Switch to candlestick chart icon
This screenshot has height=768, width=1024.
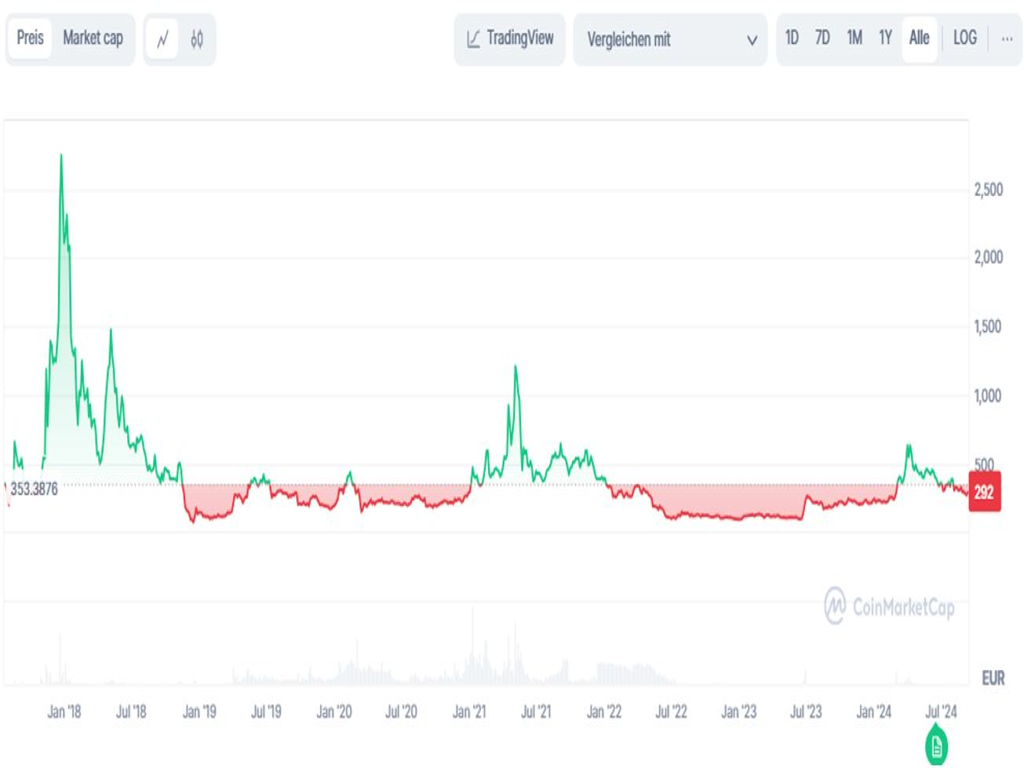coord(197,39)
